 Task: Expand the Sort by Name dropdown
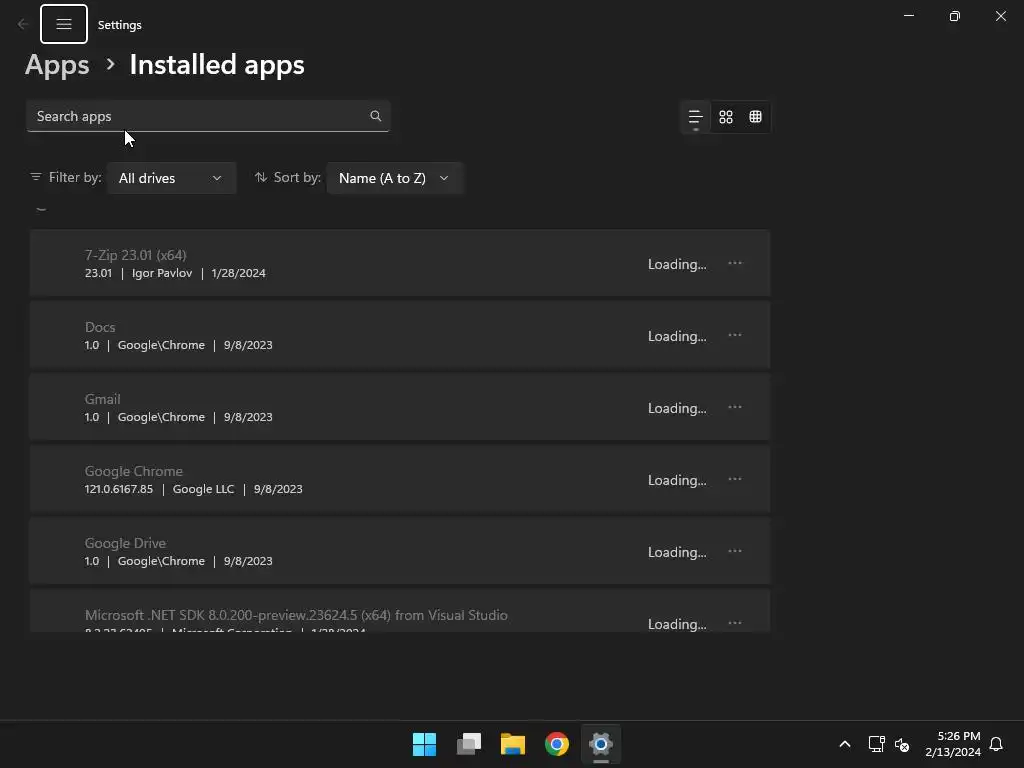pos(394,178)
